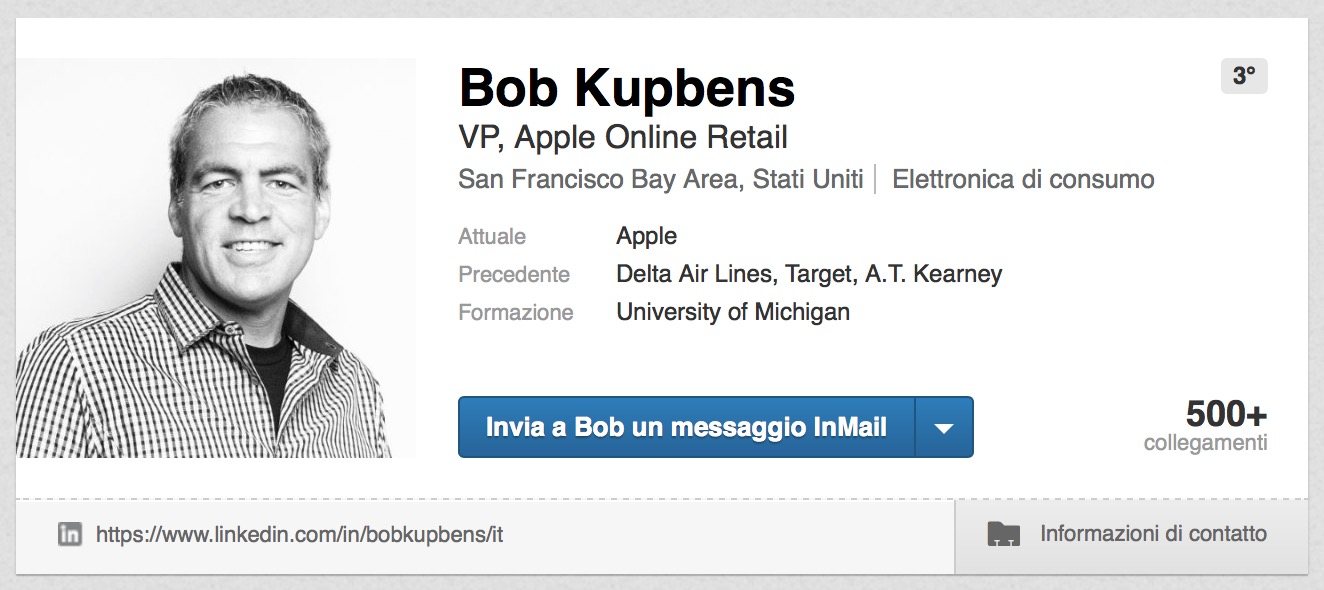
Task: Send Bob an InMail message
Action: coord(686,428)
